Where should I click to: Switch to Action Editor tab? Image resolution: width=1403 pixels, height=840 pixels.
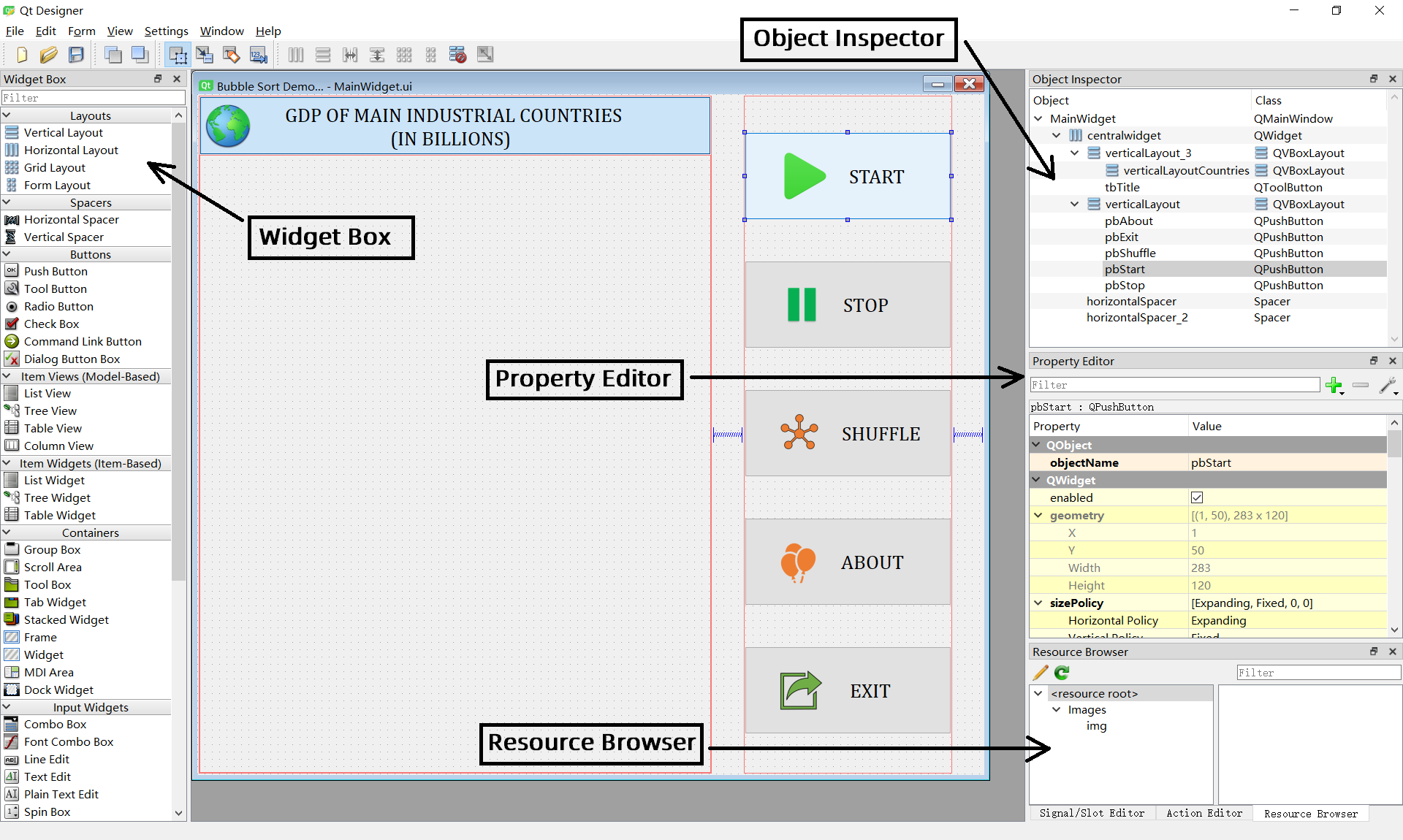pos(1204,813)
